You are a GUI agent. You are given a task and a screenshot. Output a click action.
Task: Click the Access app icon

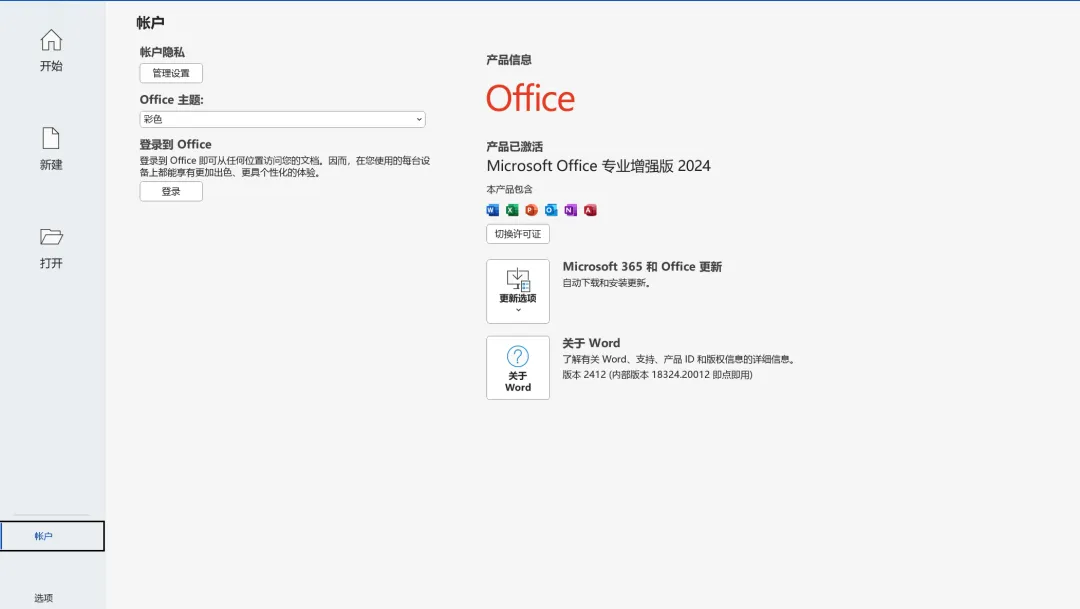tap(590, 210)
